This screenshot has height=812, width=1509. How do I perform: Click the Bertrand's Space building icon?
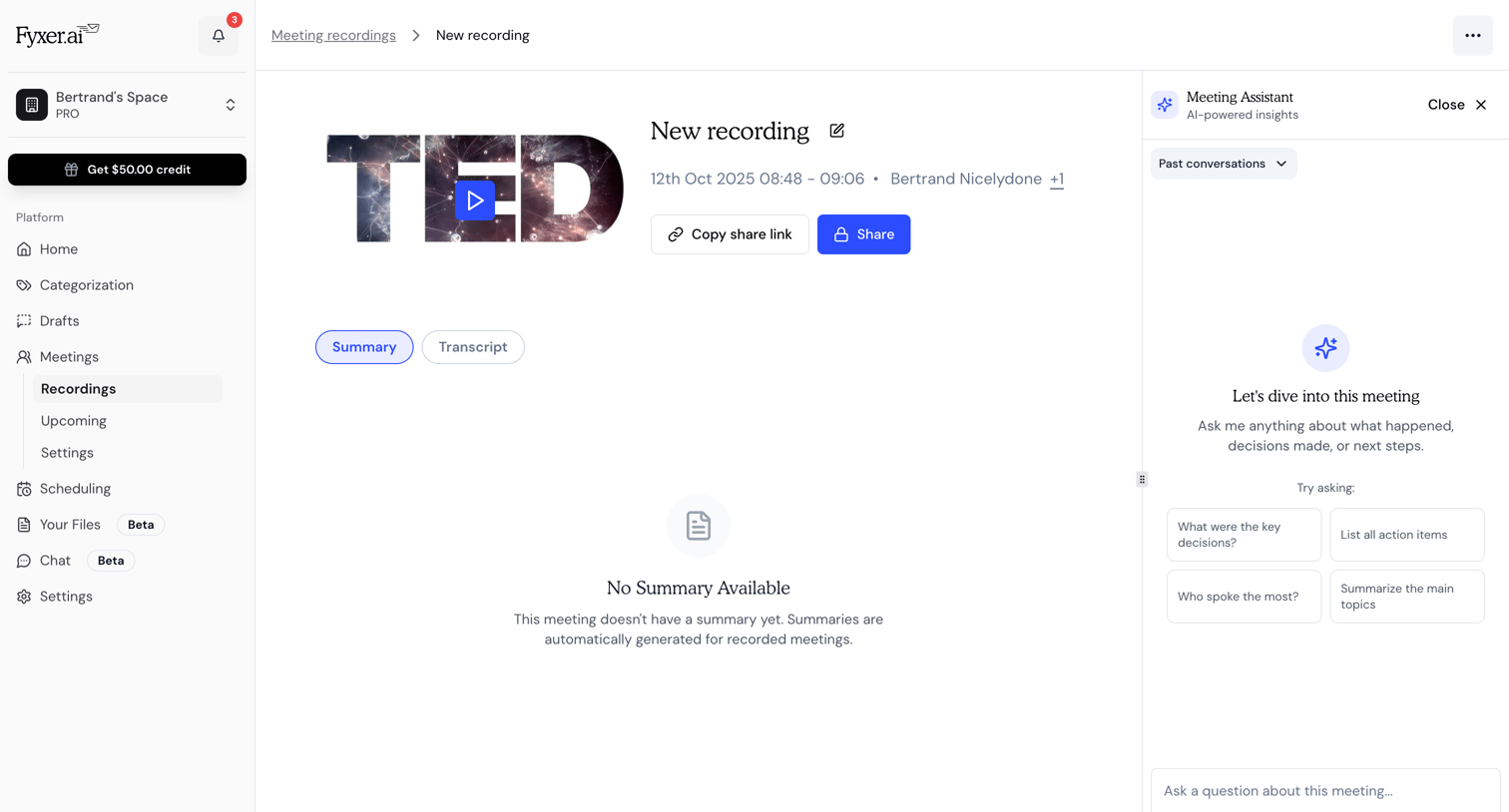tap(32, 105)
